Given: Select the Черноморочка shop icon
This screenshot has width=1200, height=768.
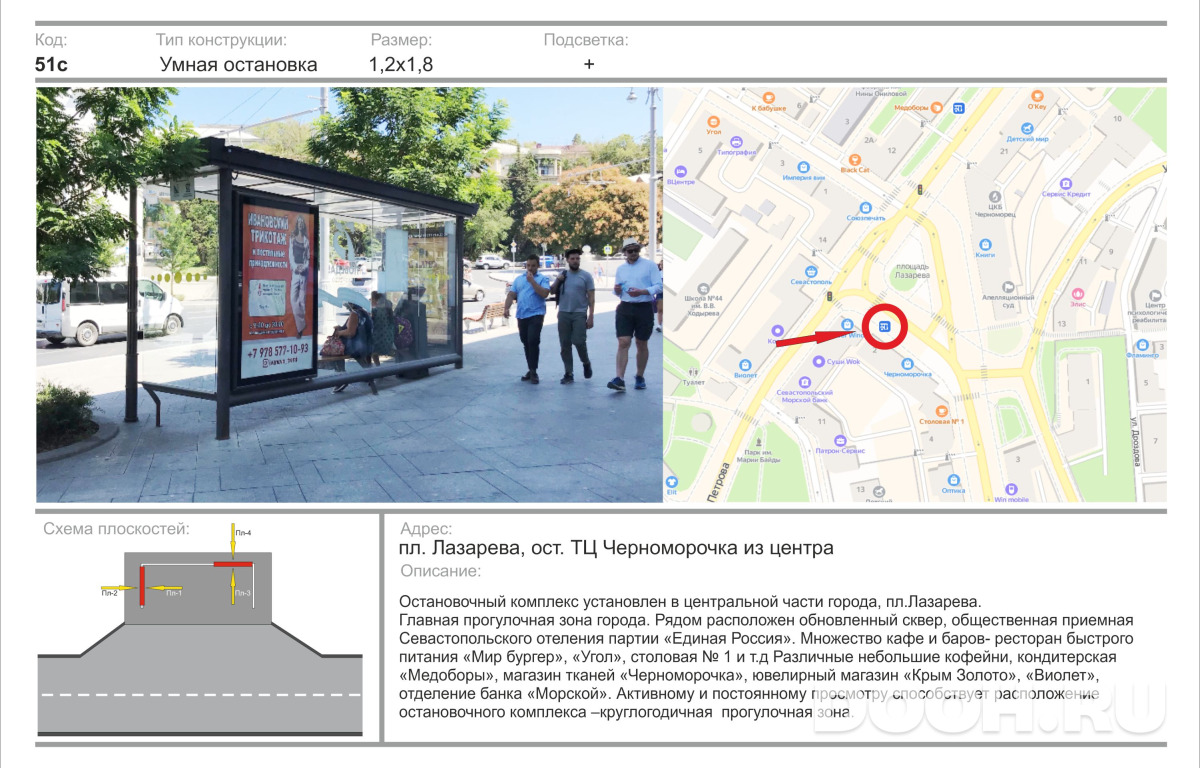Looking at the screenshot, I should click(907, 364).
